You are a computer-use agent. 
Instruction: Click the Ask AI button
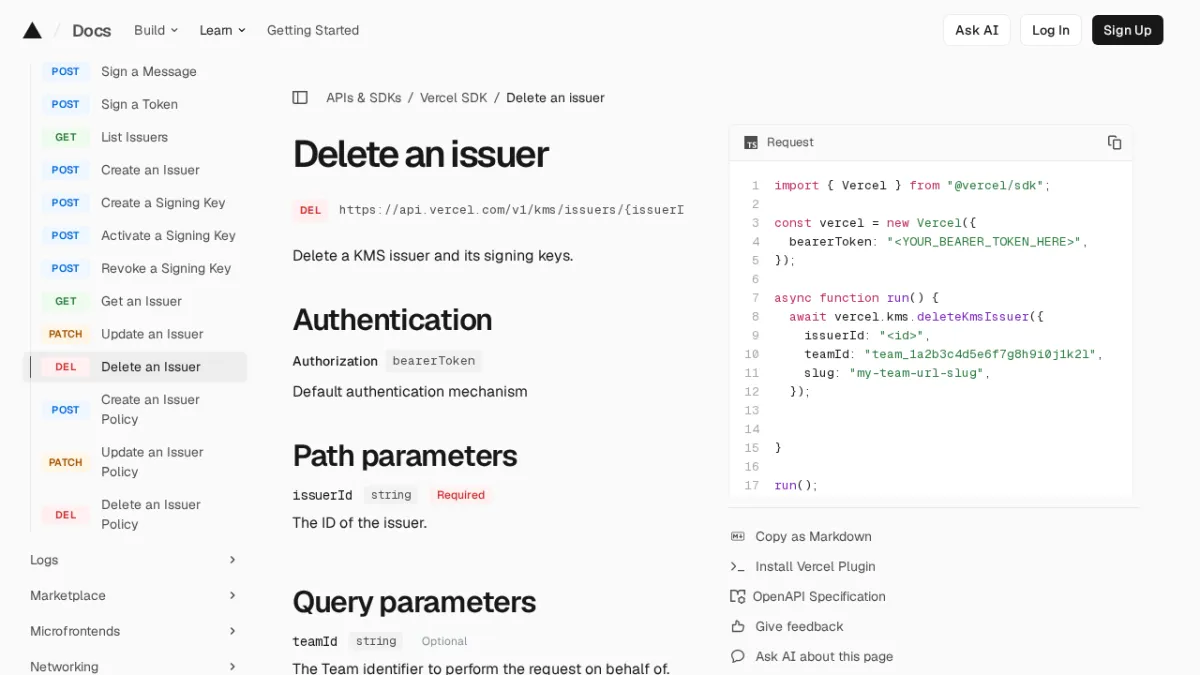[976, 30]
